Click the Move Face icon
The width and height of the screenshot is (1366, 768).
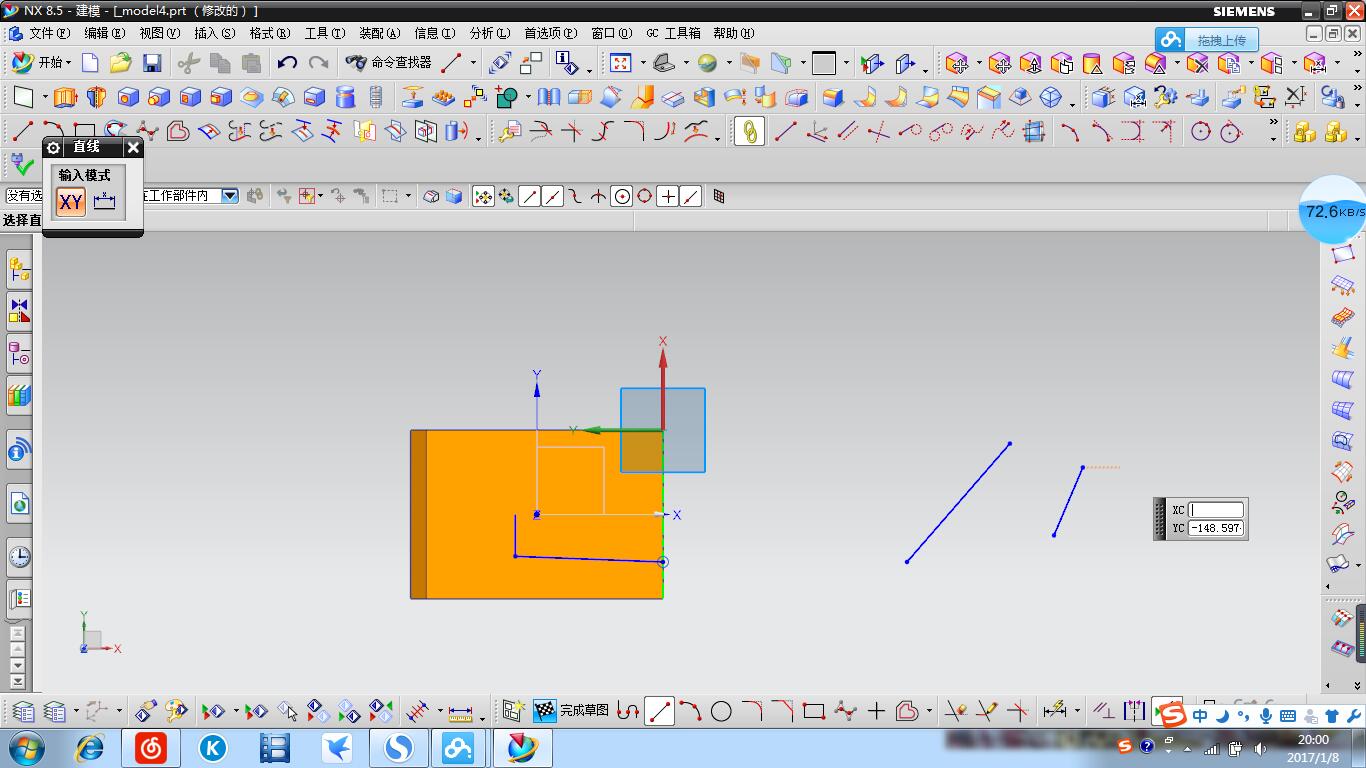pos(957,64)
